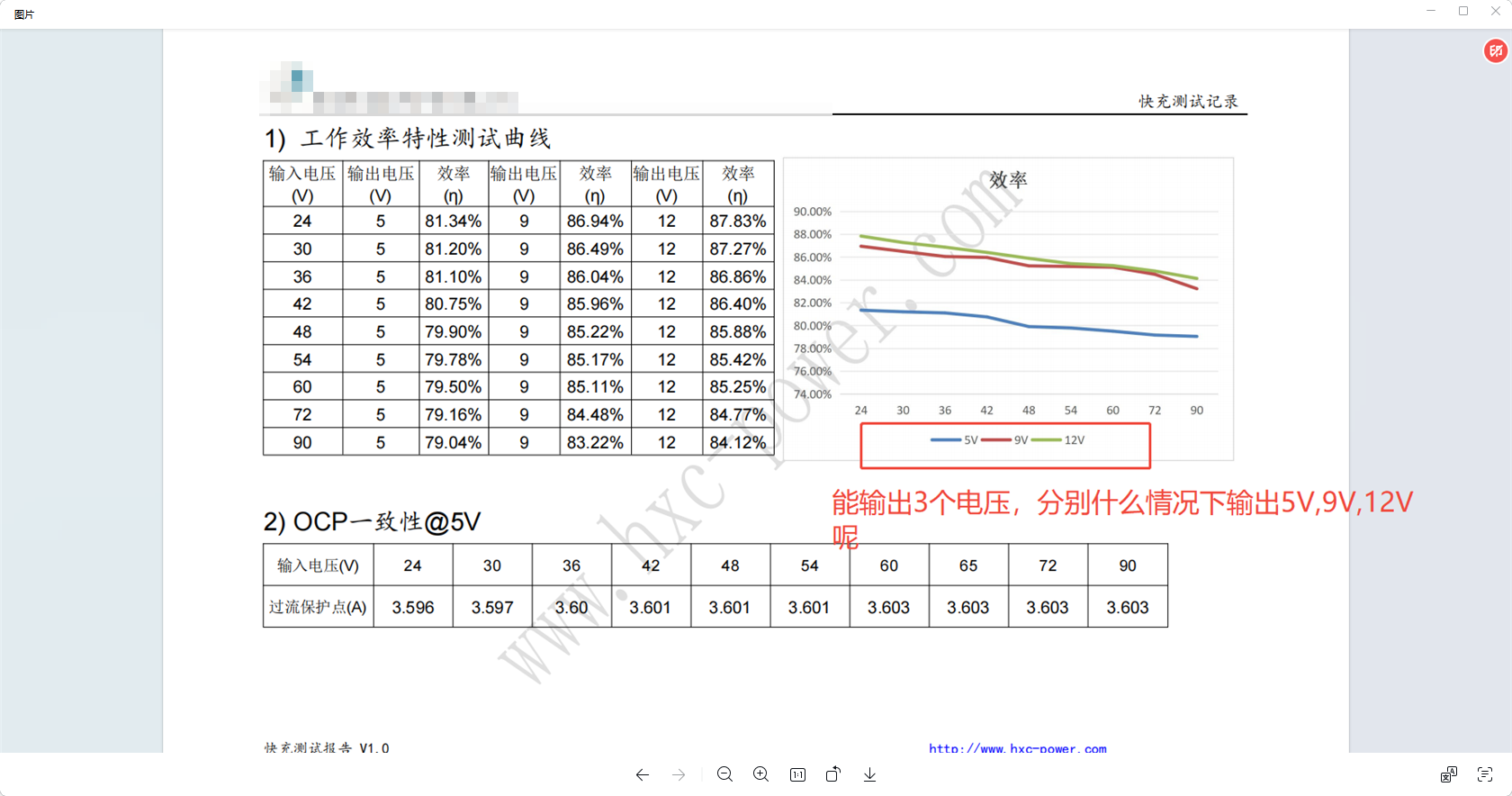Maximize the image viewer window
This screenshot has width=1512, height=796.
coord(1463,11)
